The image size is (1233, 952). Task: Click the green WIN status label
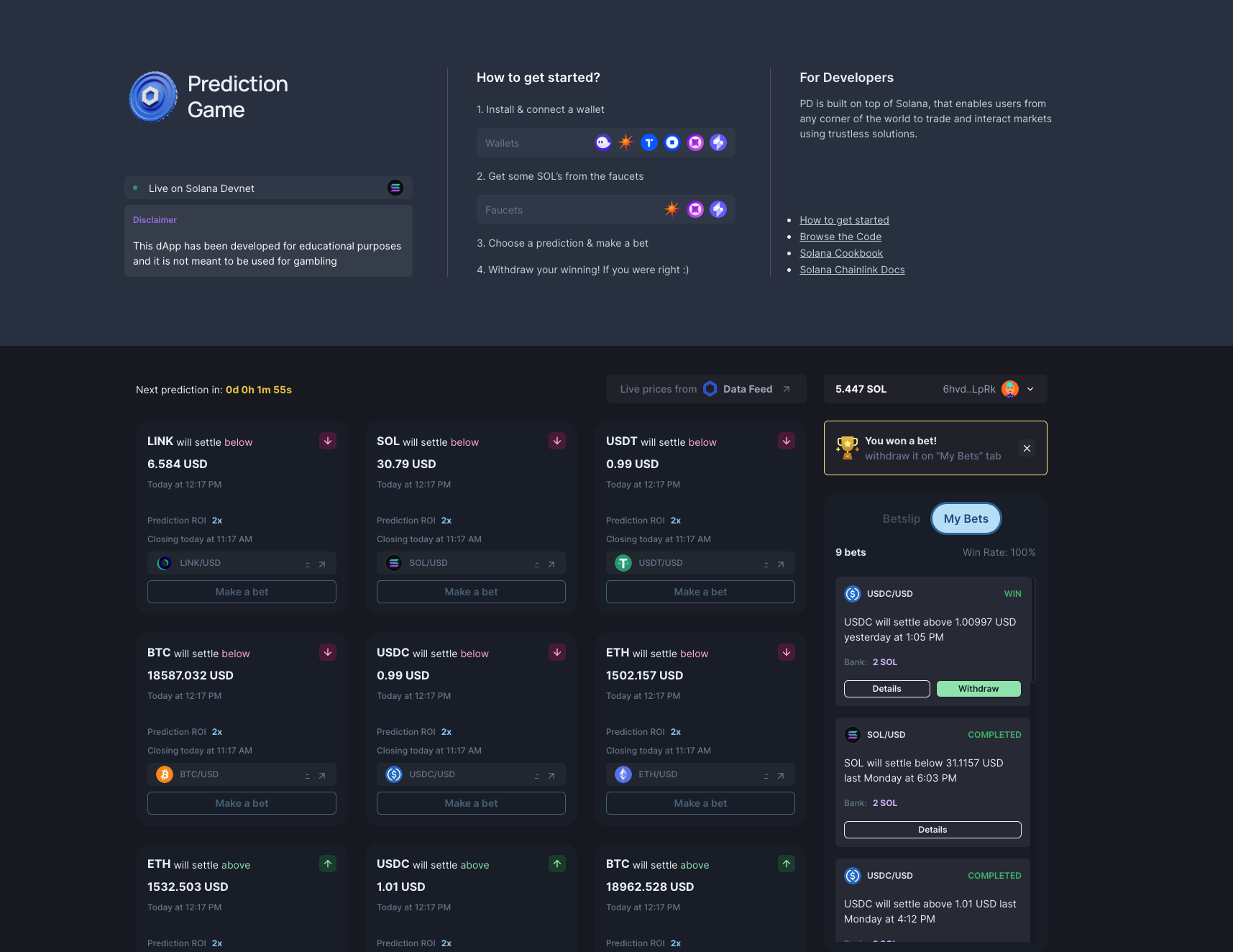(1012, 594)
